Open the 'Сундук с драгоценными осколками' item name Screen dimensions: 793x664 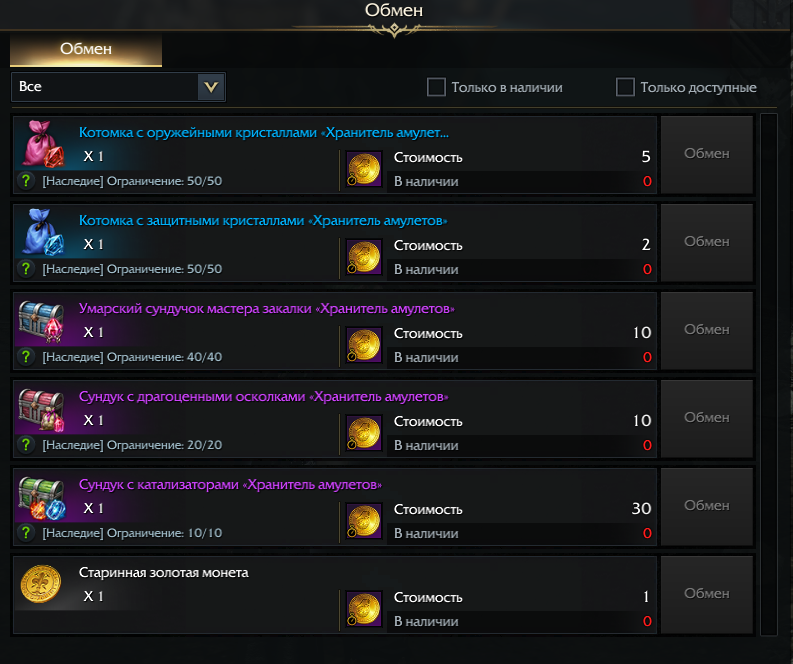tap(264, 397)
